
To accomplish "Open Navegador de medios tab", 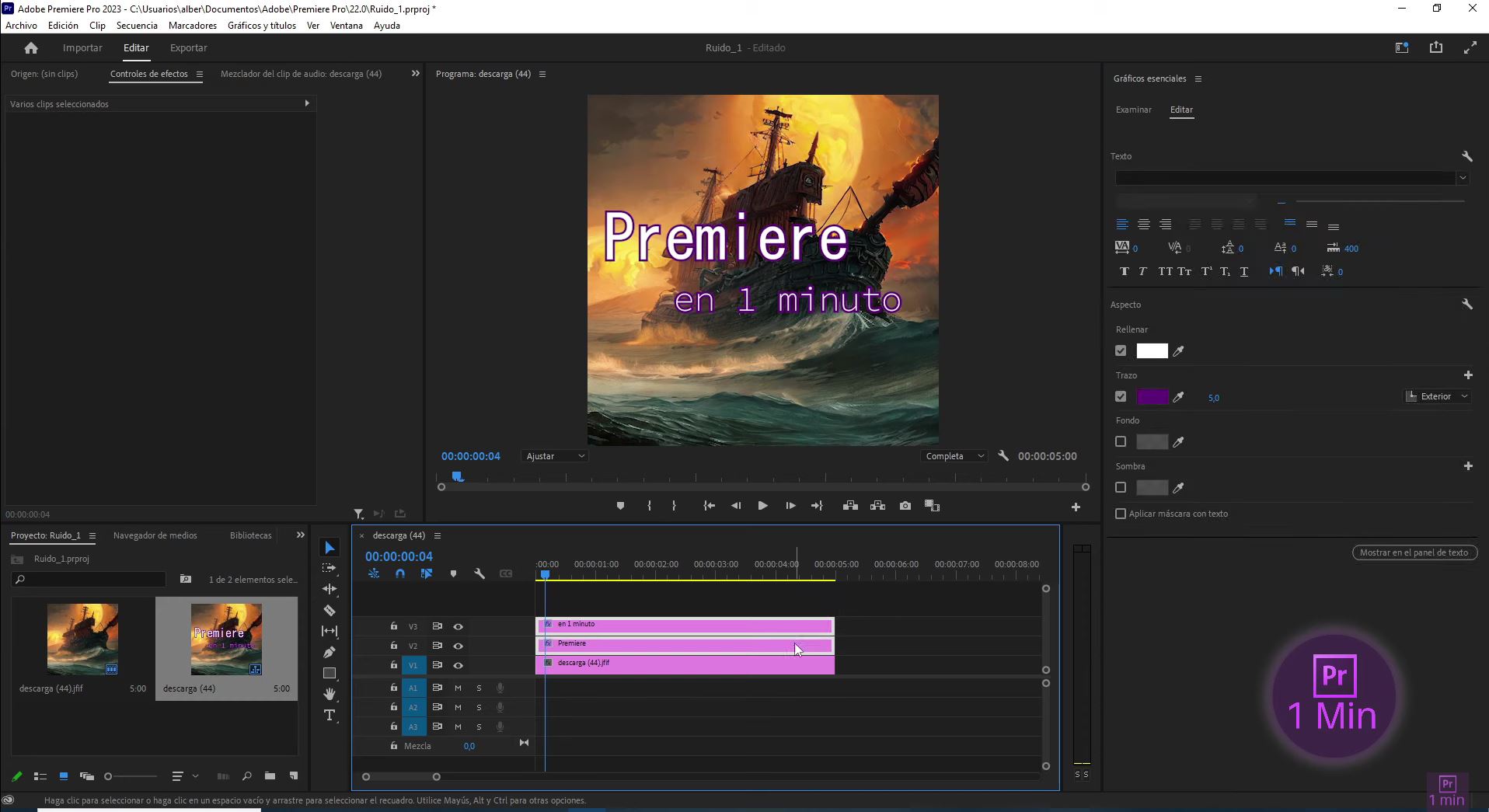I will [155, 535].
